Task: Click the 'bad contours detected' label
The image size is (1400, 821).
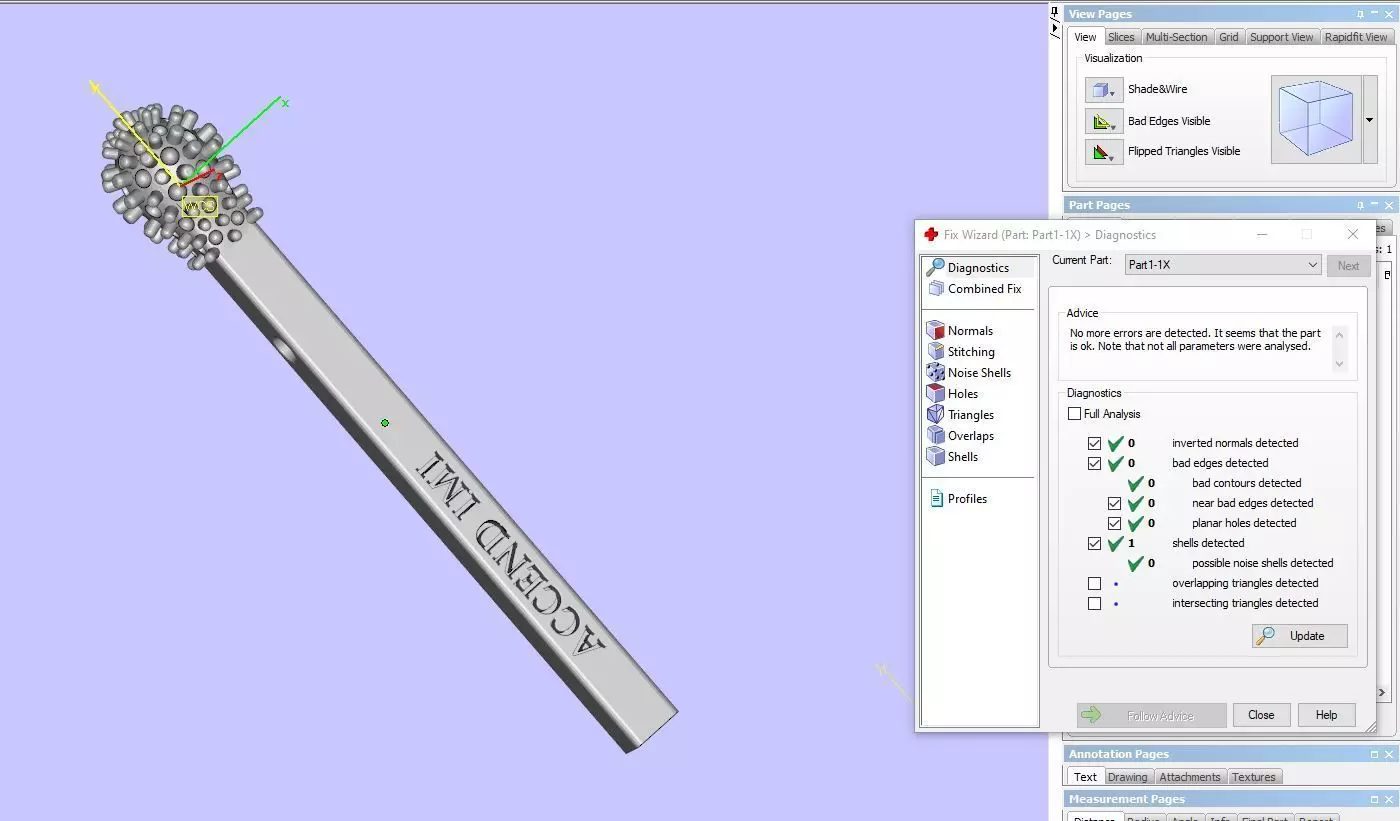Action: [1246, 483]
